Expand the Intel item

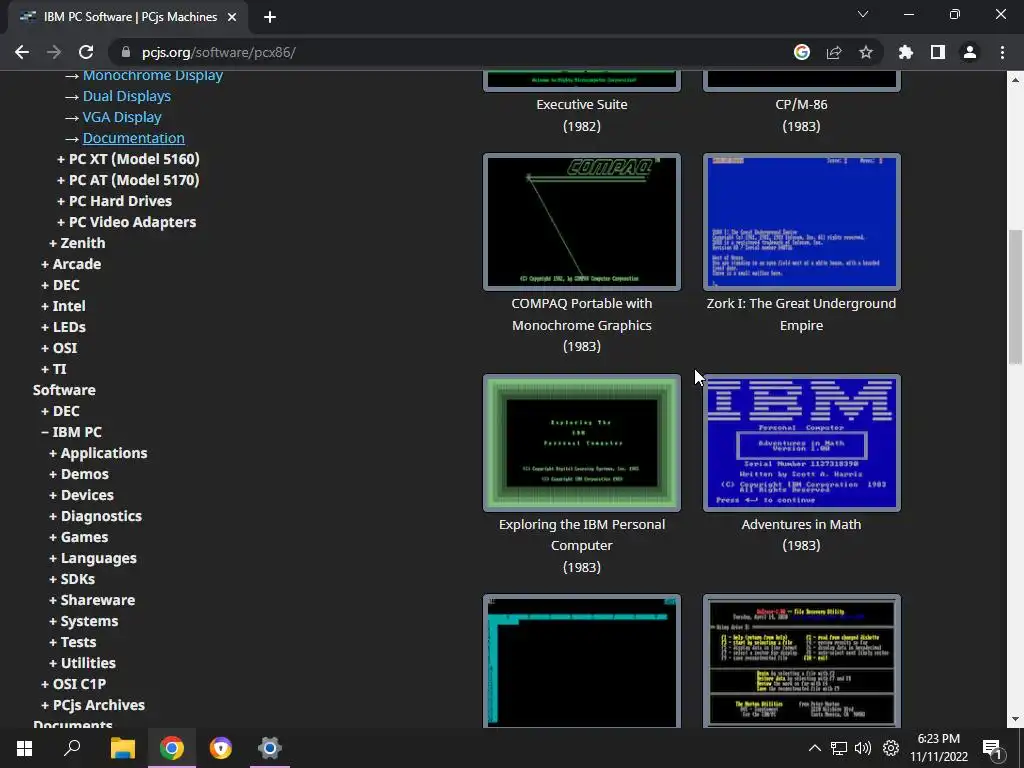(x=63, y=306)
